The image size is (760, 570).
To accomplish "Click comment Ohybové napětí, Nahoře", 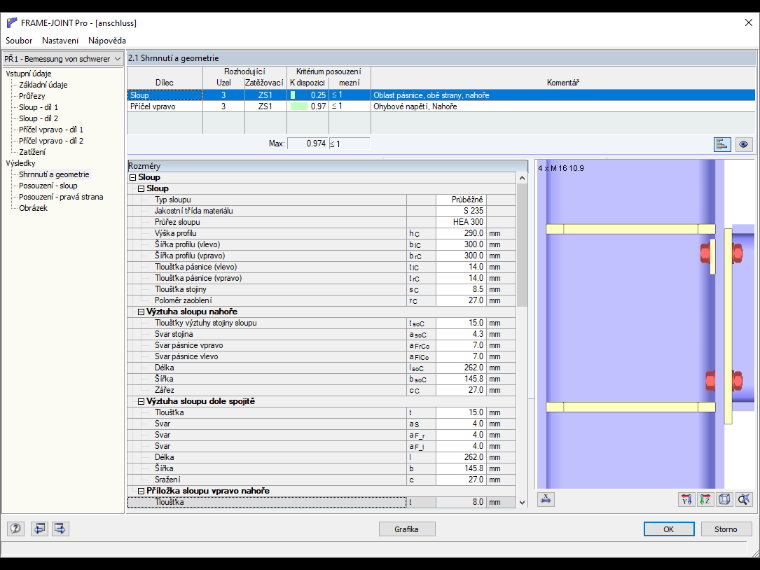I will 415,106.
